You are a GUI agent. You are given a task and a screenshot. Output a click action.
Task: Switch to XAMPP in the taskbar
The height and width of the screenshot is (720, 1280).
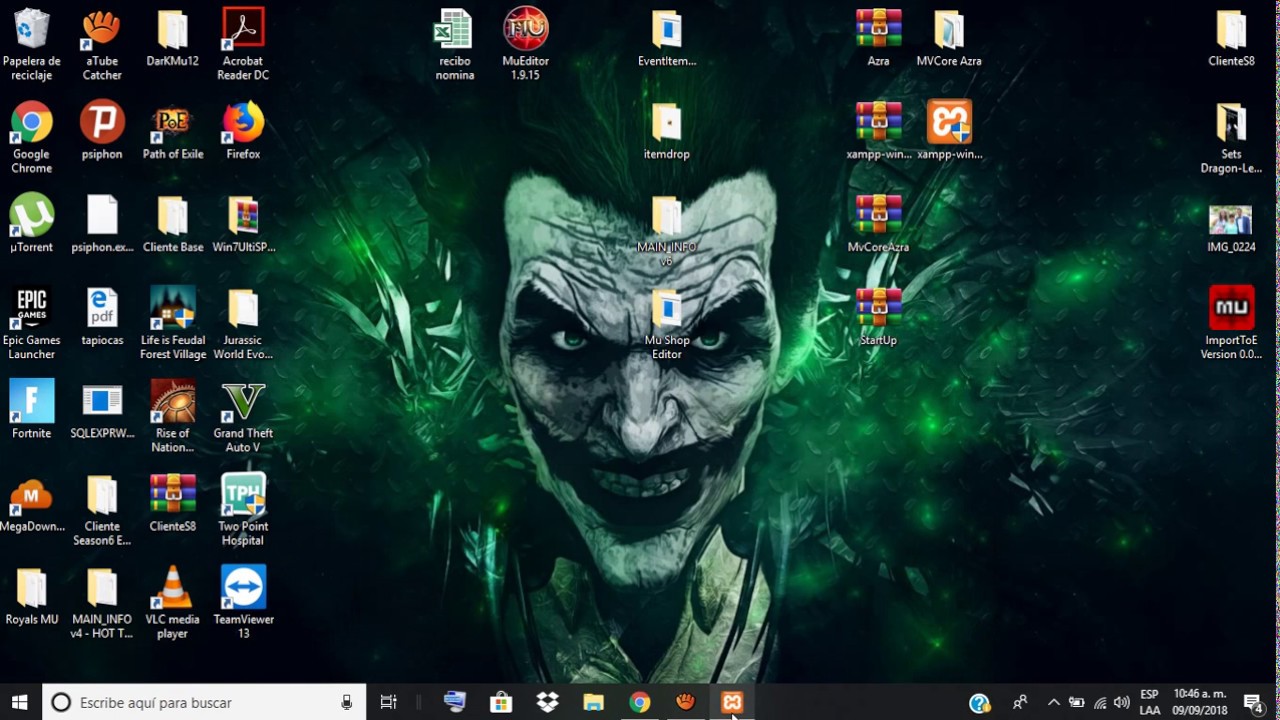[732, 703]
